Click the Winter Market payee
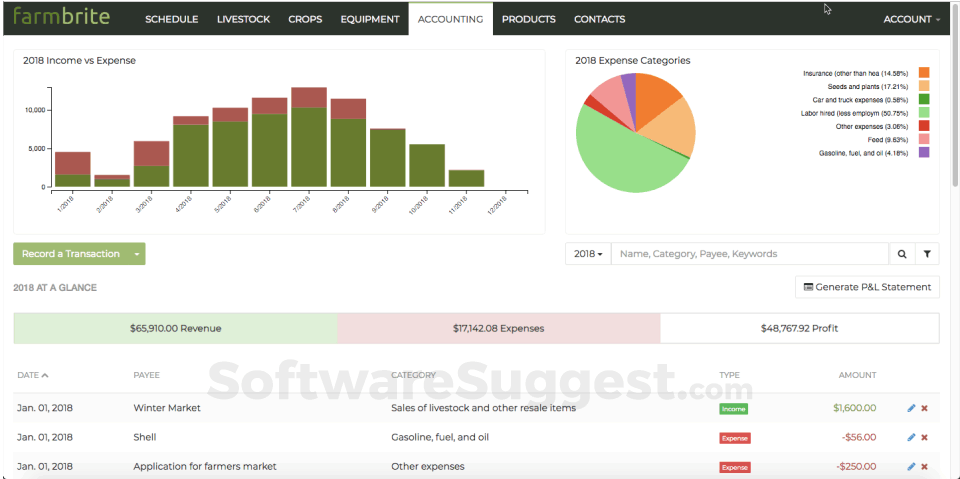Viewport: 960px width, 479px height. pos(167,408)
